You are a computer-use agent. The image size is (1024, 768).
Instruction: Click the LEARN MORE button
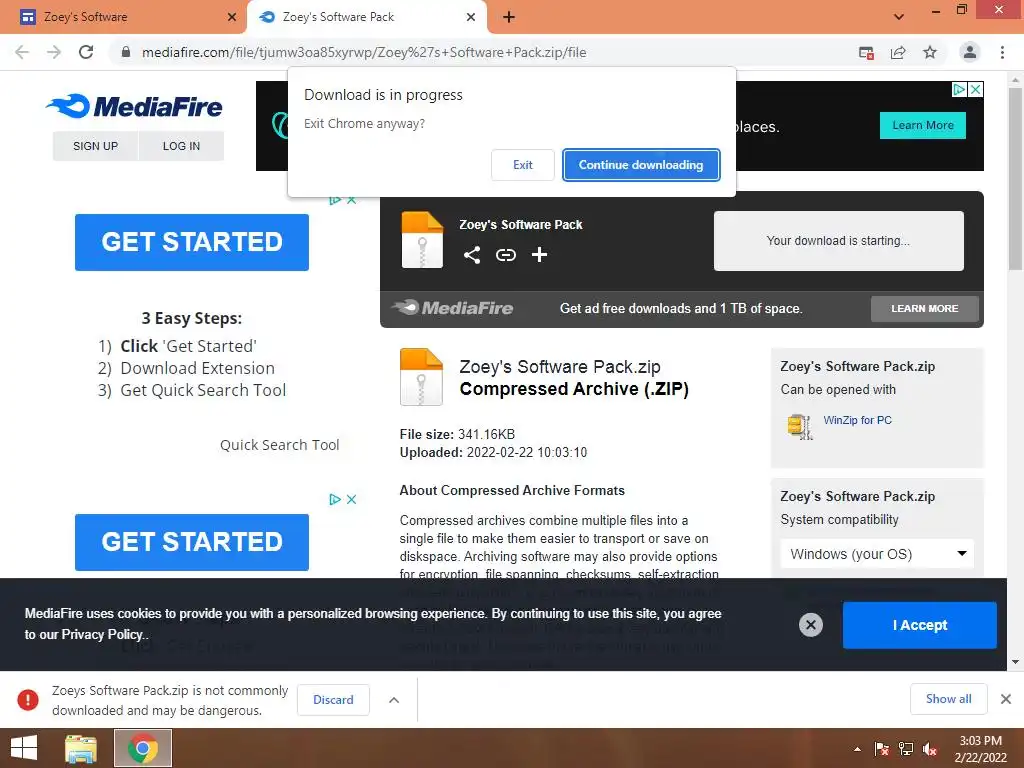924,308
